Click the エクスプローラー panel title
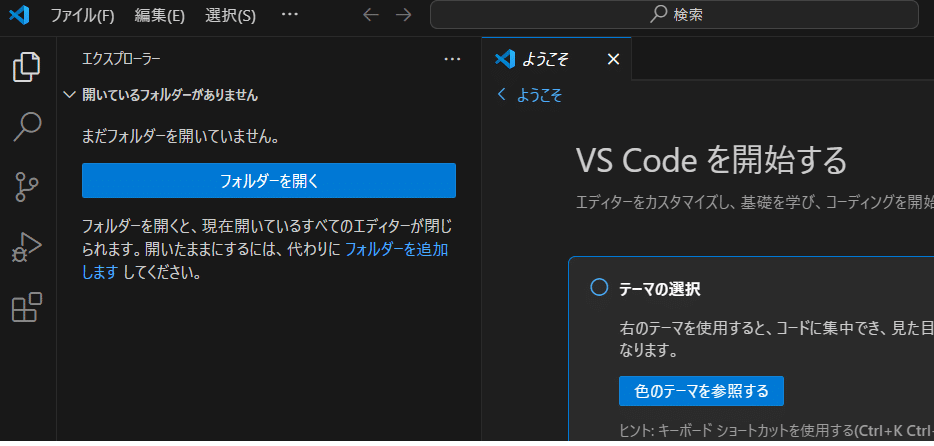This screenshot has height=446, width=934. (x=122, y=59)
